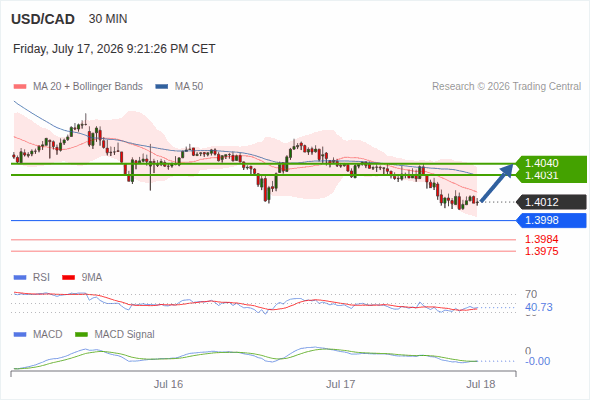The width and height of the screenshot is (590, 400).
Task: Click the Jul 17 date axis marker
Action: (x=341, y=384)
